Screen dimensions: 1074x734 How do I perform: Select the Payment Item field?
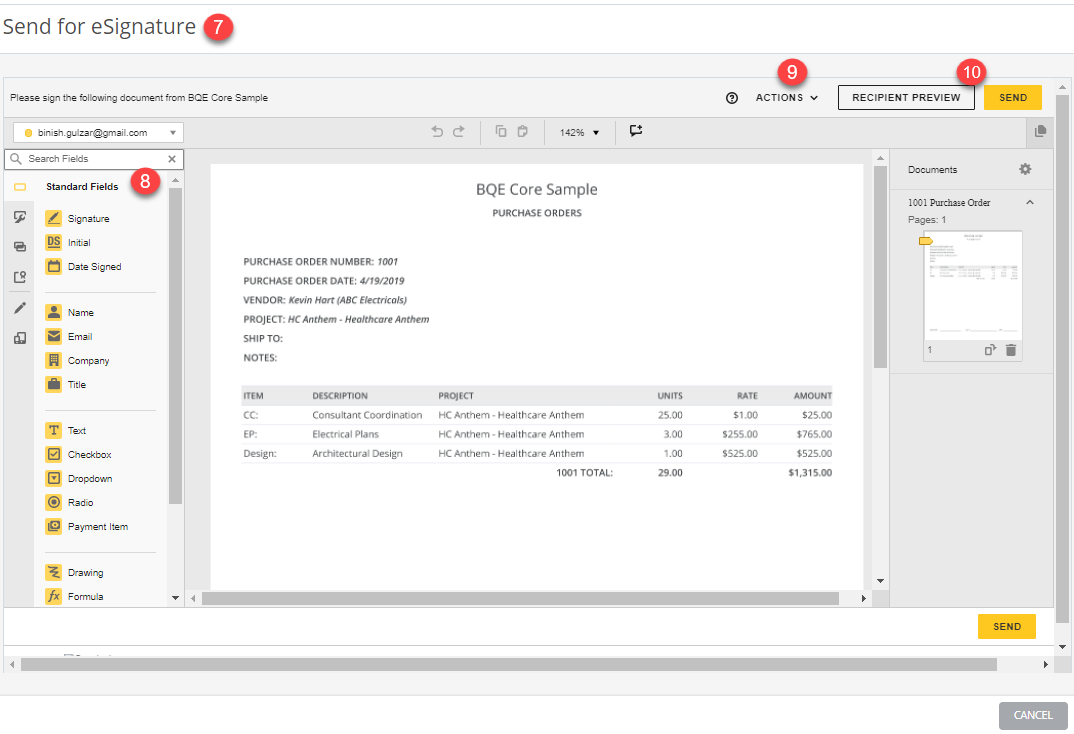[x=87, y=526]
